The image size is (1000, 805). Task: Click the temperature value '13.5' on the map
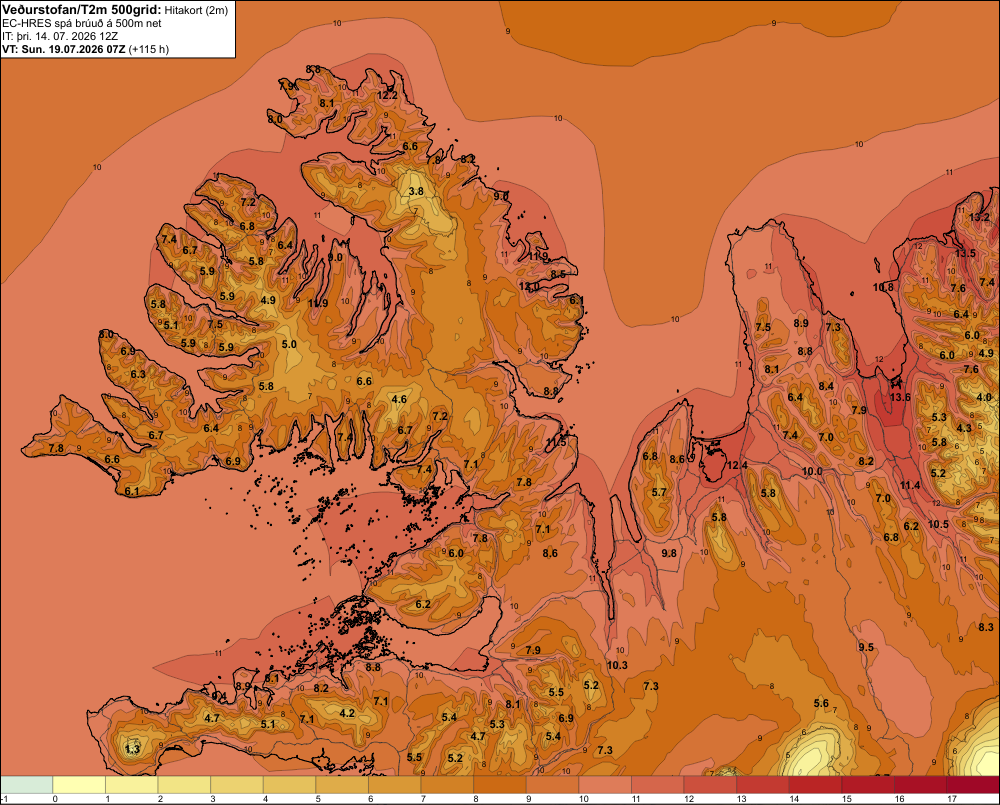(965, 253)
